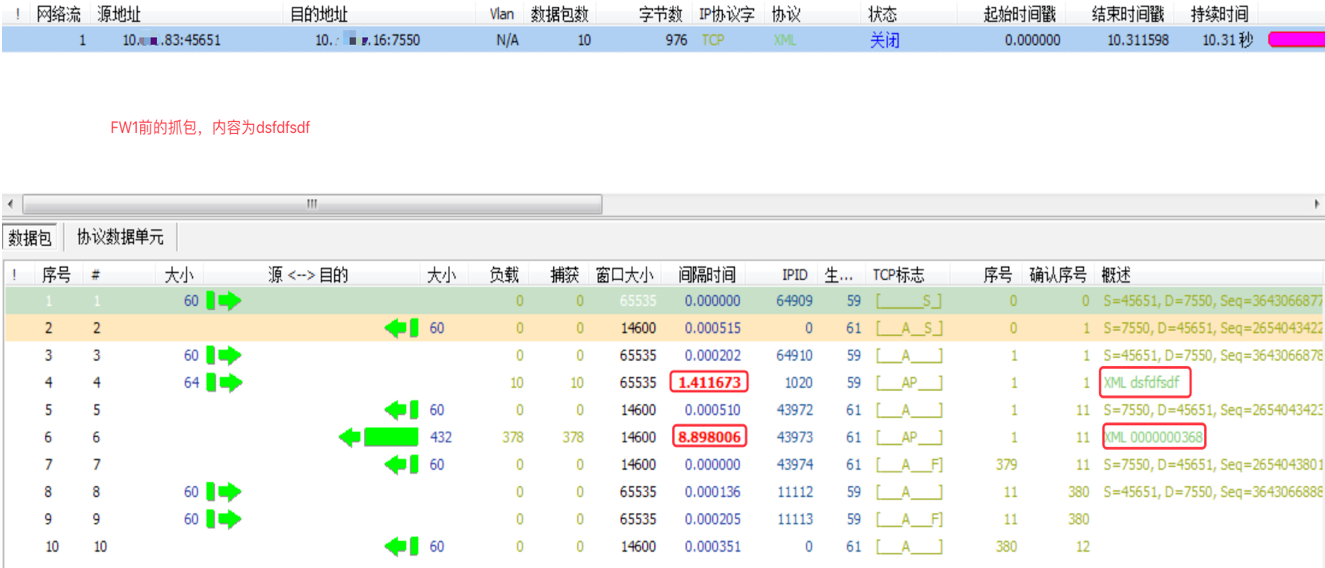The width and height of the screenshot is (1325, 568).
Task: Click the green left arrow in packet row 10
Action: [401, 547]
